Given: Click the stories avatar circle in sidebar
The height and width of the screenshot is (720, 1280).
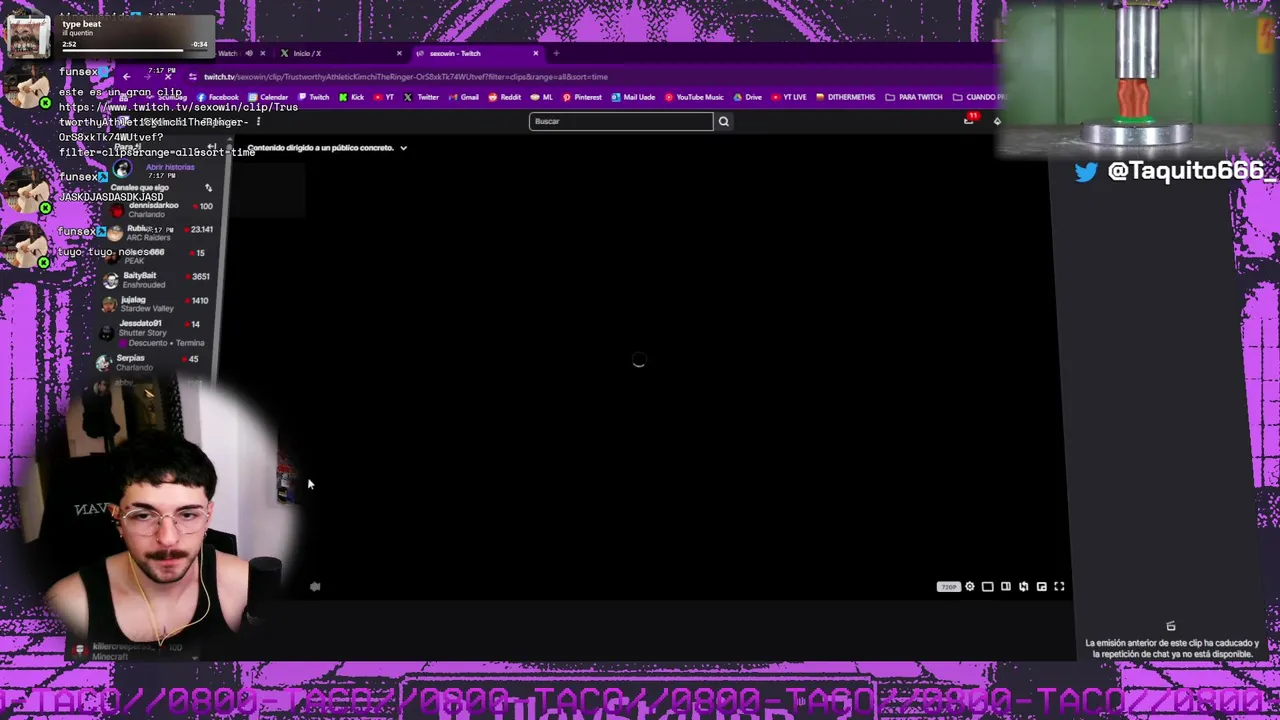Looking at the screenshot, I should point(122,169).
